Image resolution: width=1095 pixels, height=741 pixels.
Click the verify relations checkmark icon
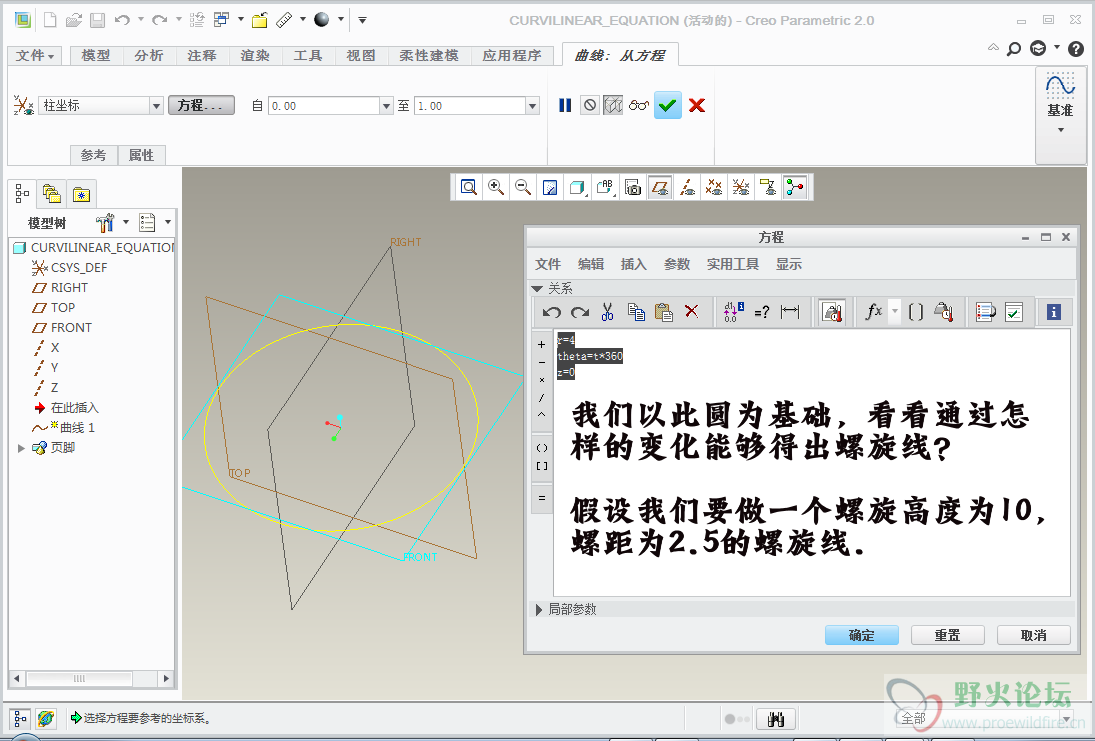tap(1014, 312)
